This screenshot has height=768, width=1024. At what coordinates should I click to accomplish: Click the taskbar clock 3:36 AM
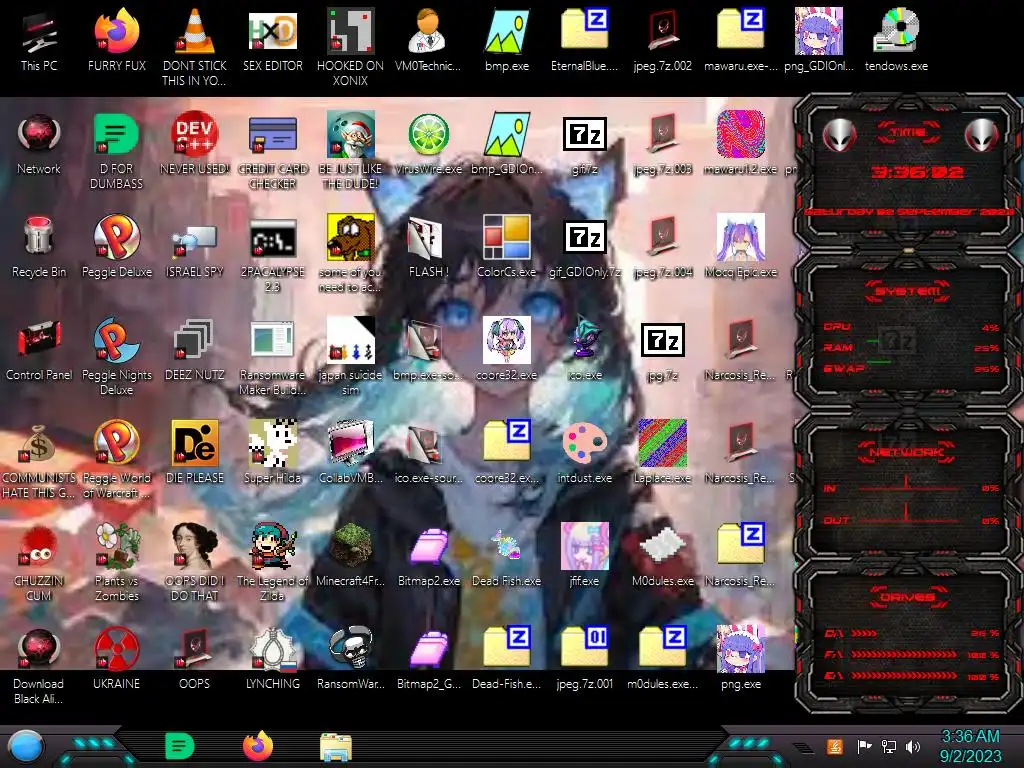click(x=970, y=746)
